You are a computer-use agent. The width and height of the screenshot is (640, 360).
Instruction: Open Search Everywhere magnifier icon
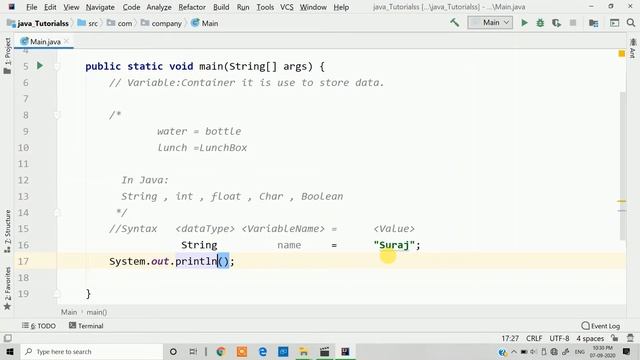tap(631, 23)
